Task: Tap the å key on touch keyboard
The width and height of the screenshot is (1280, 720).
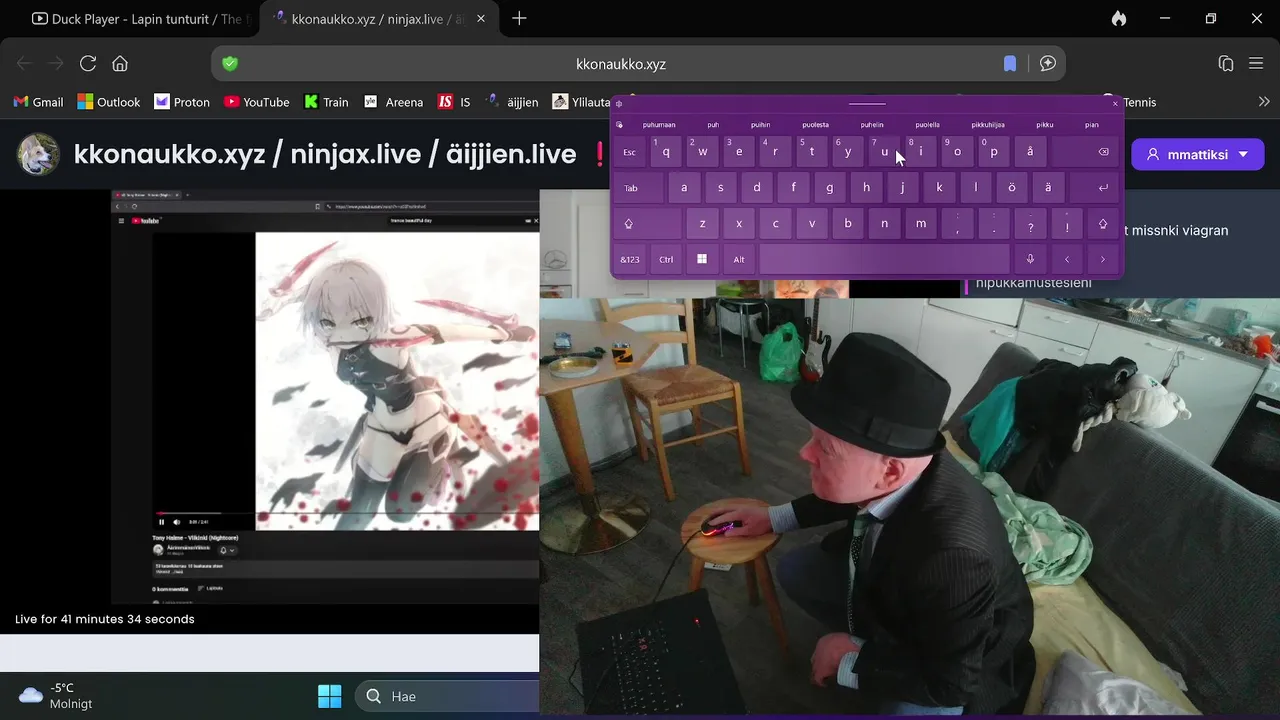Action: pyautogui.click(x=1030, y=152)
